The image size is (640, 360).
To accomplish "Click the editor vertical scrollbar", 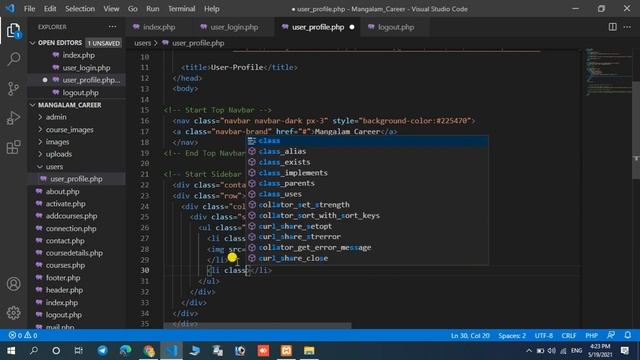I will coord(636,130).
